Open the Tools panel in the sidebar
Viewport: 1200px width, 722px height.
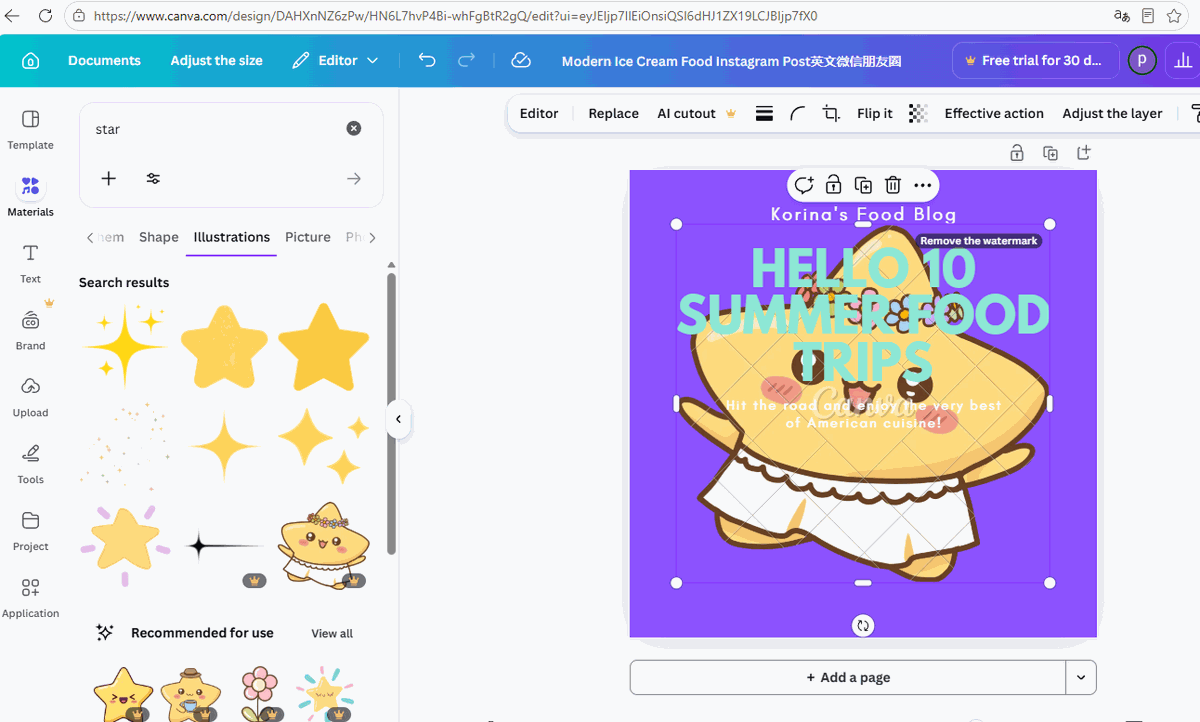point(30,463)
